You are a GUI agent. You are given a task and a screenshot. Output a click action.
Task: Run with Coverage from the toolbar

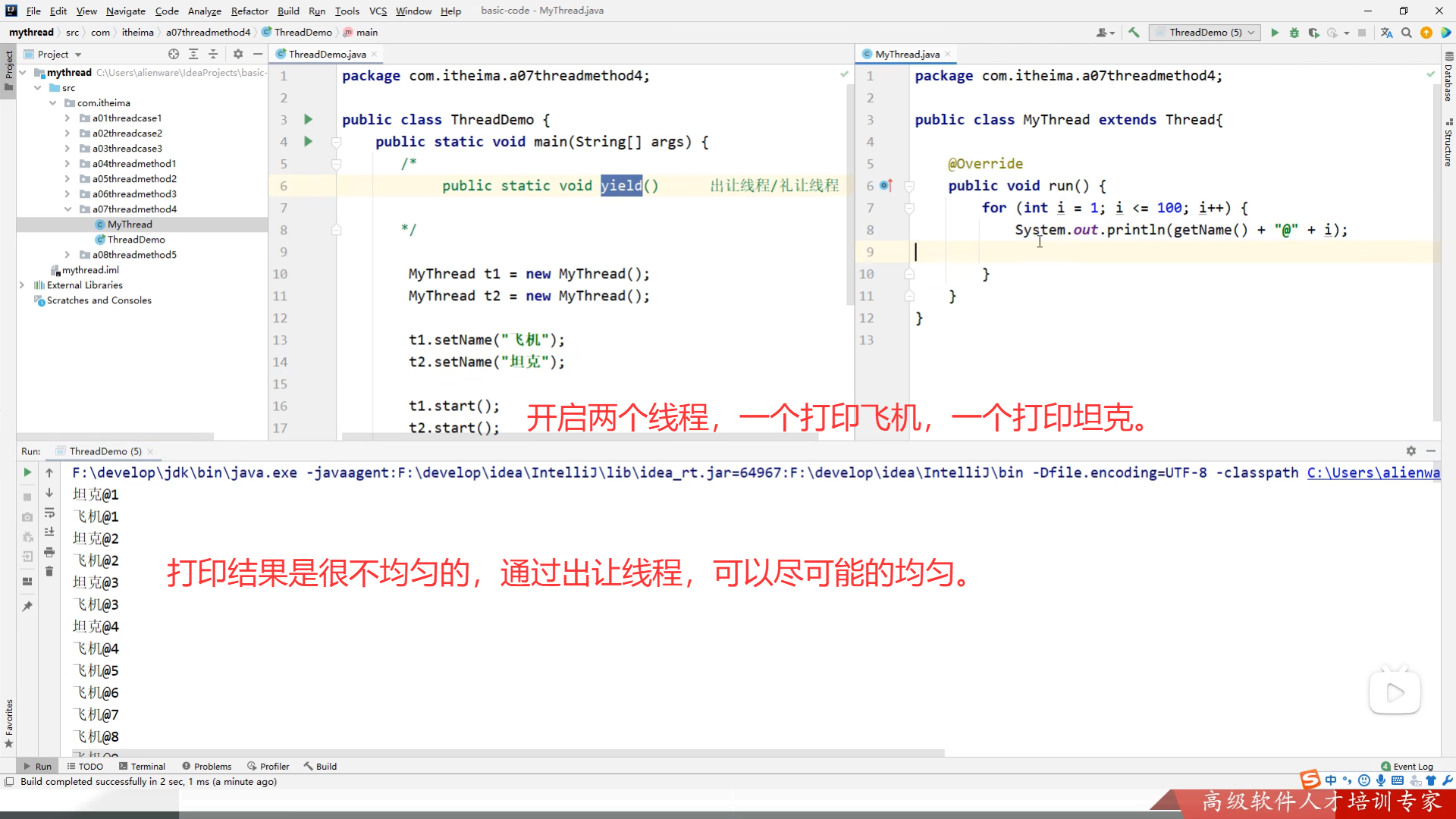point(1313,33)
